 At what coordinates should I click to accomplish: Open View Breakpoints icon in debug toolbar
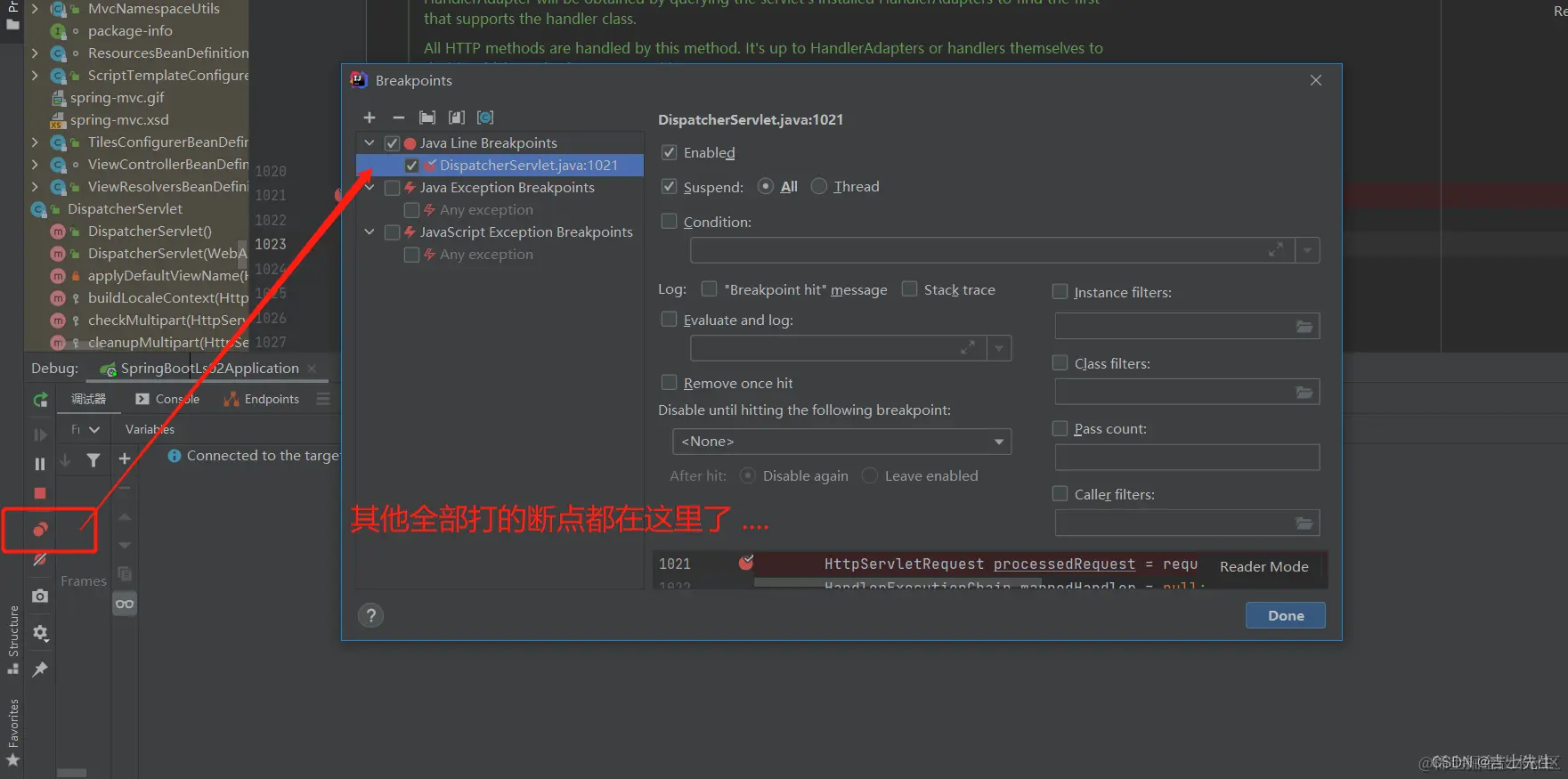click(40, 530)
